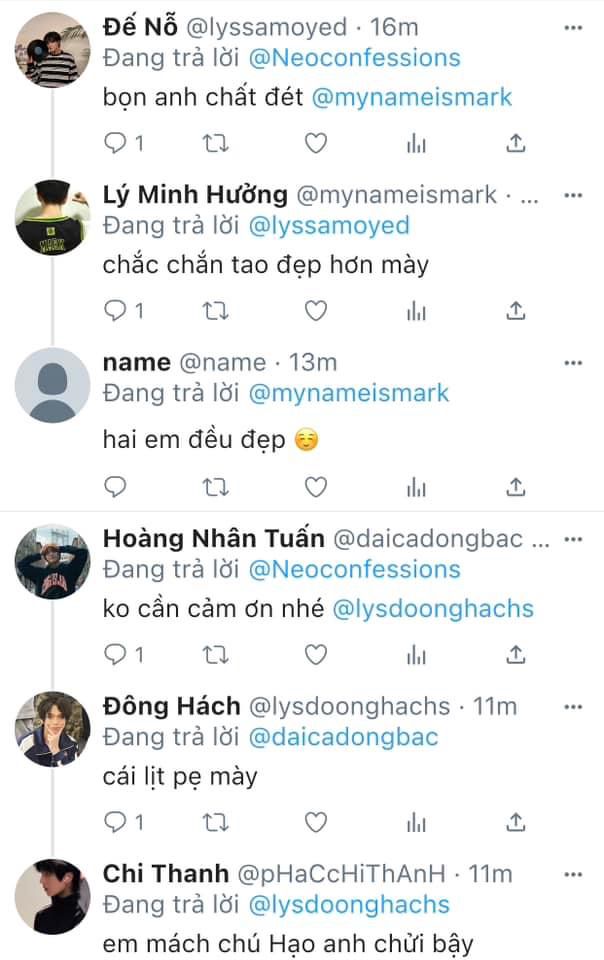Viewport: 604px width, 960px height.
Task: Reply to Đế Nỗ's tweet
Action: [x=116, y=144]
